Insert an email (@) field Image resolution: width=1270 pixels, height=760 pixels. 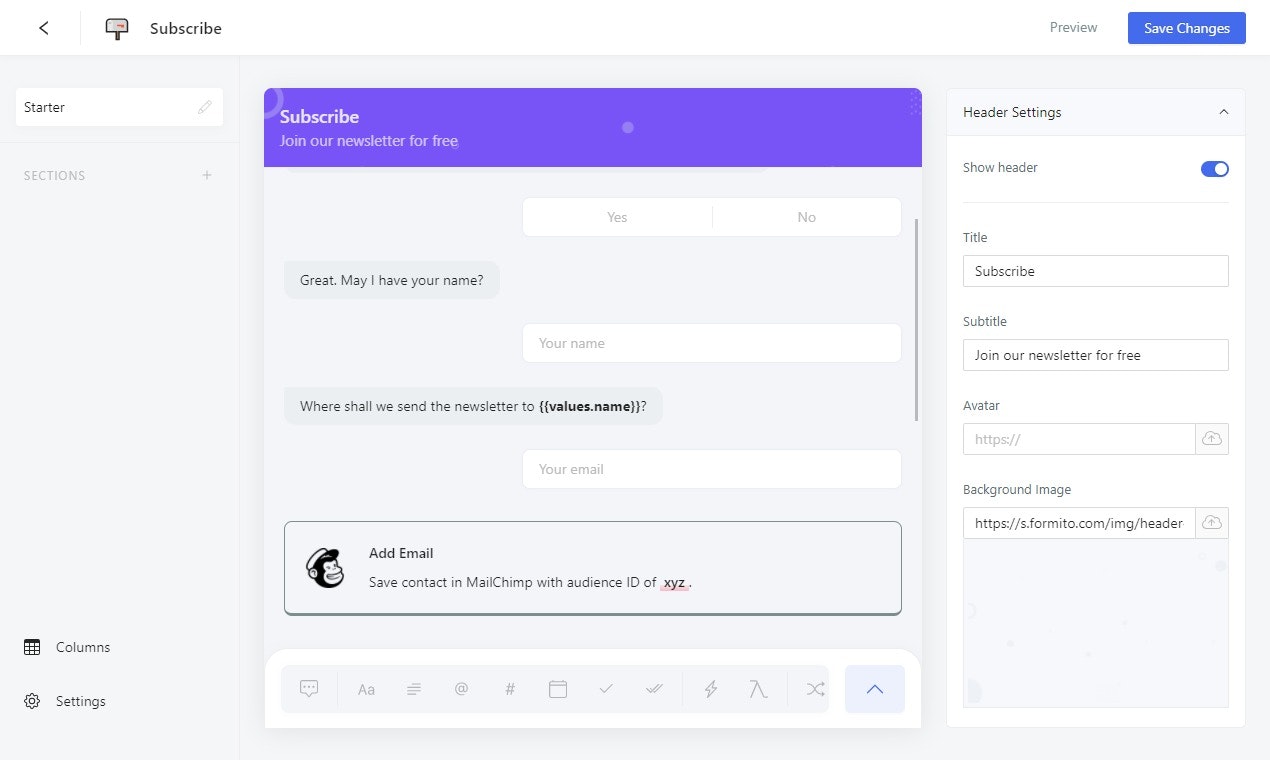(461, 689)
